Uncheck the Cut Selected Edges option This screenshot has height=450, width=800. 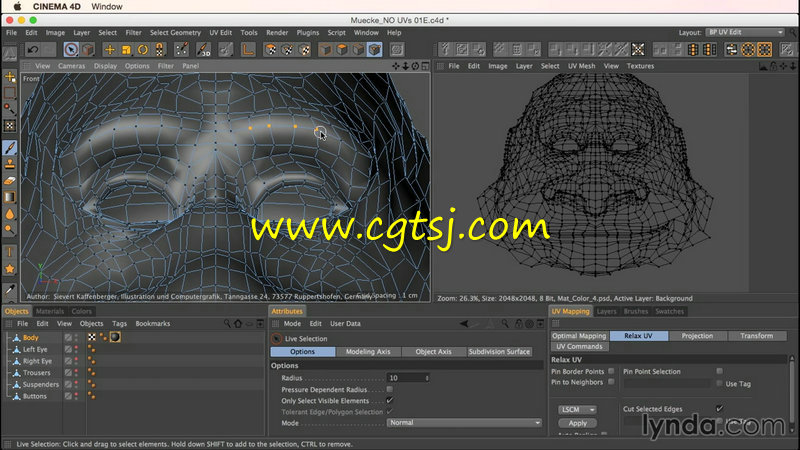(719, 408)
